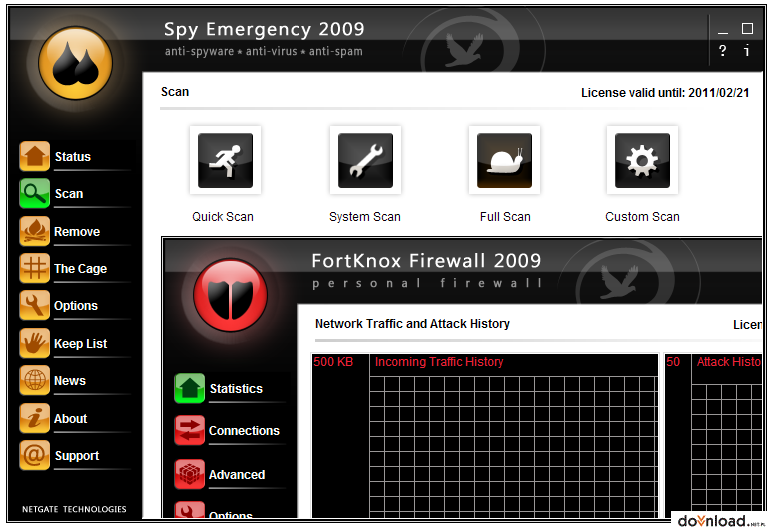Open the Keep List section
771x530 pixels.
pos(80,344)
